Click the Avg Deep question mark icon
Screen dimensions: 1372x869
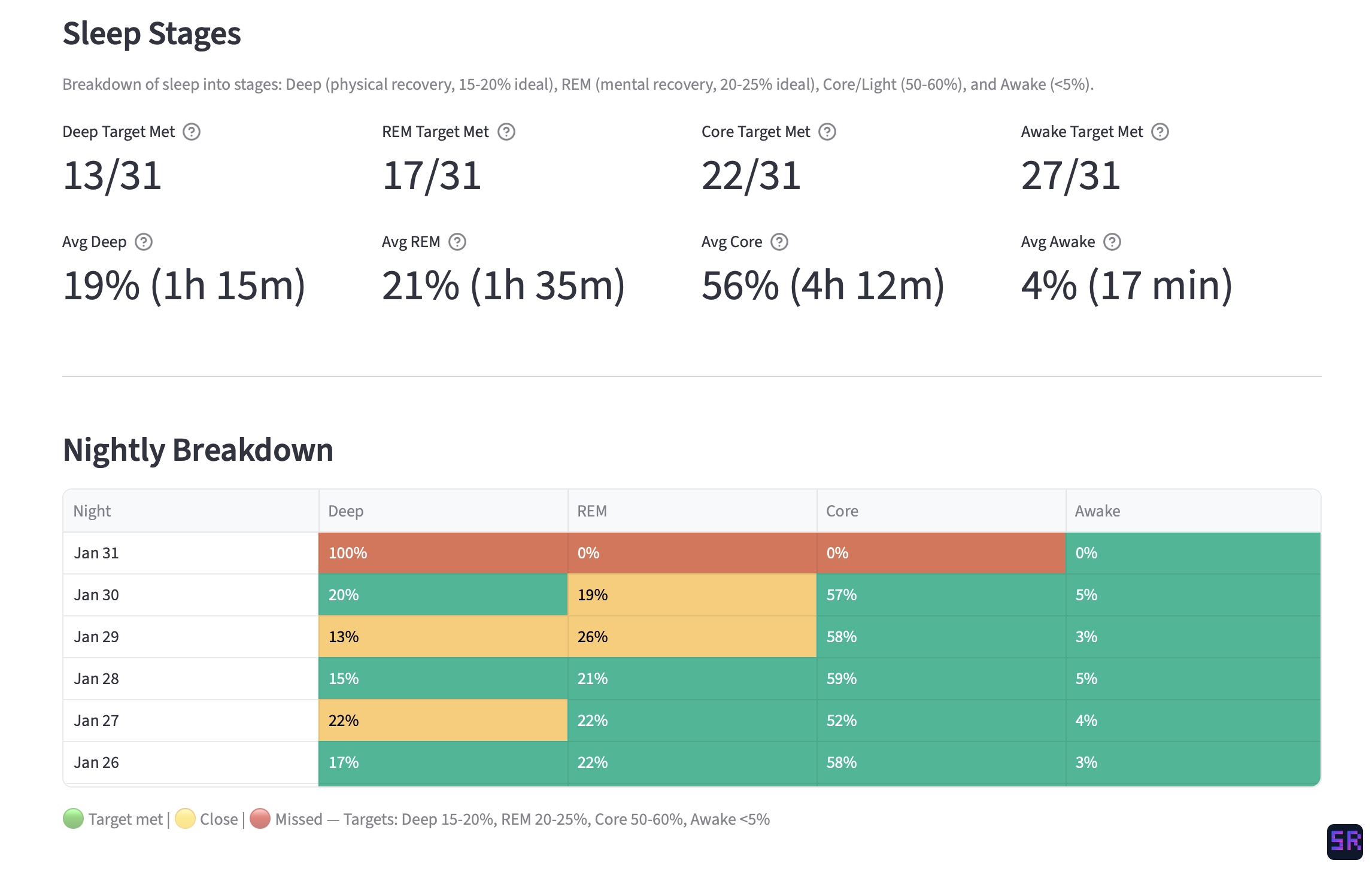[144, 242]
